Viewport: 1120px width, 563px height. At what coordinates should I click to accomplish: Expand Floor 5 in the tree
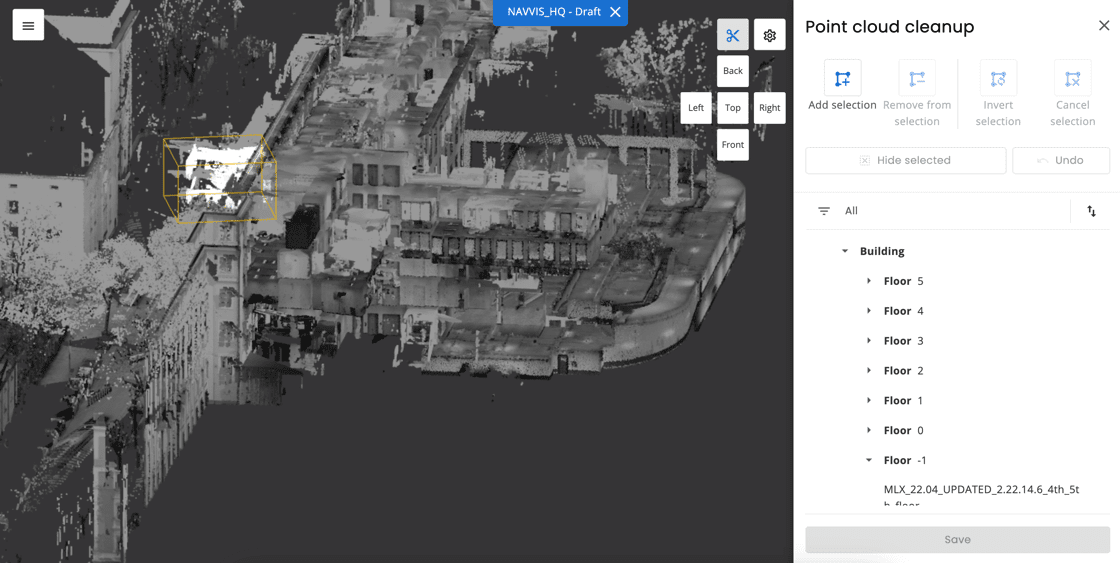click(869, 282)
